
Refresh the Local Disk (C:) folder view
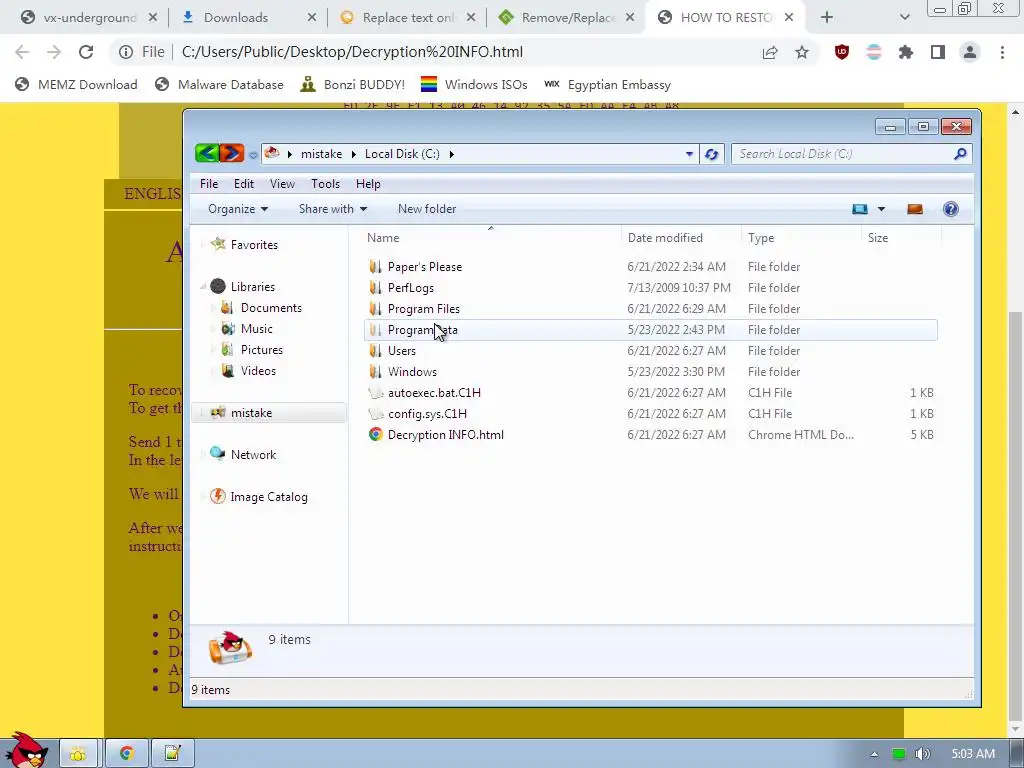pos(711,154)
